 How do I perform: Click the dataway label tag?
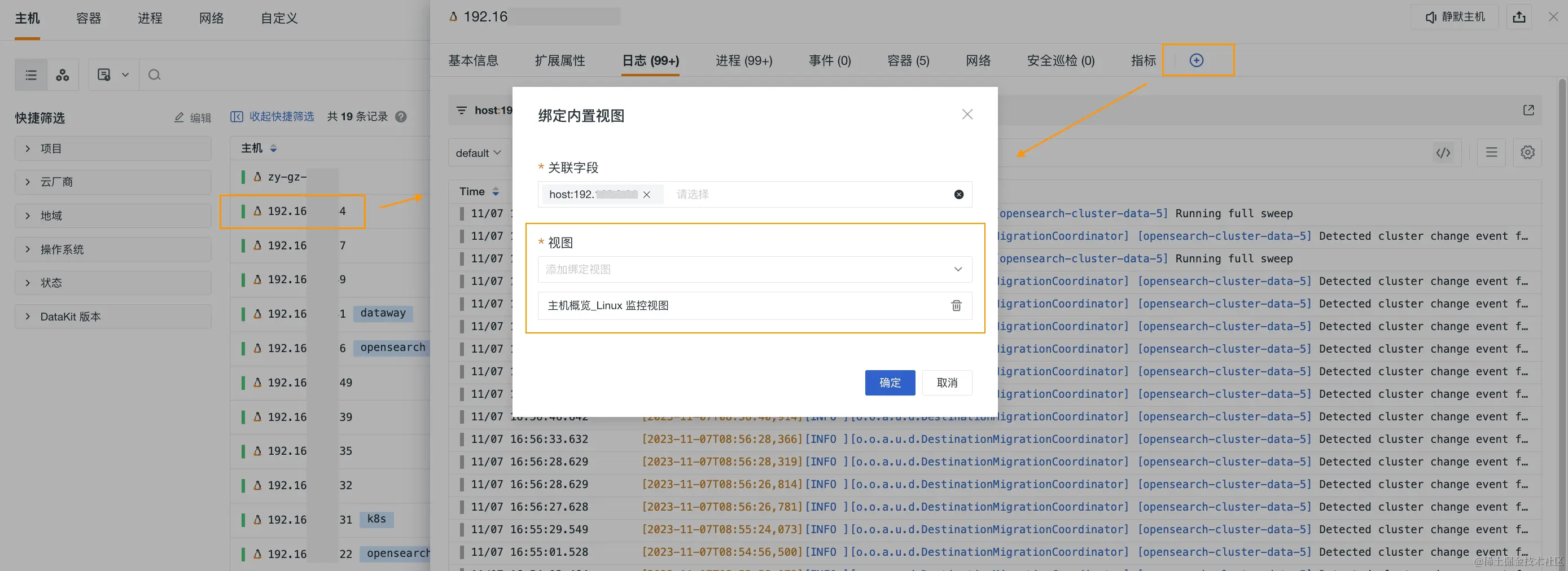(383, 314)
